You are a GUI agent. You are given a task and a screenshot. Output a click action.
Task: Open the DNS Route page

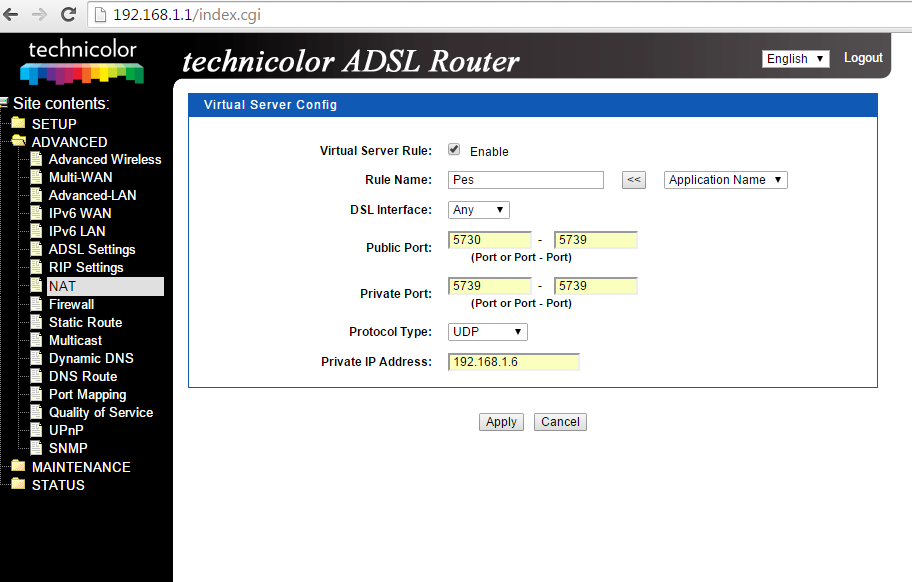[83, 376]
